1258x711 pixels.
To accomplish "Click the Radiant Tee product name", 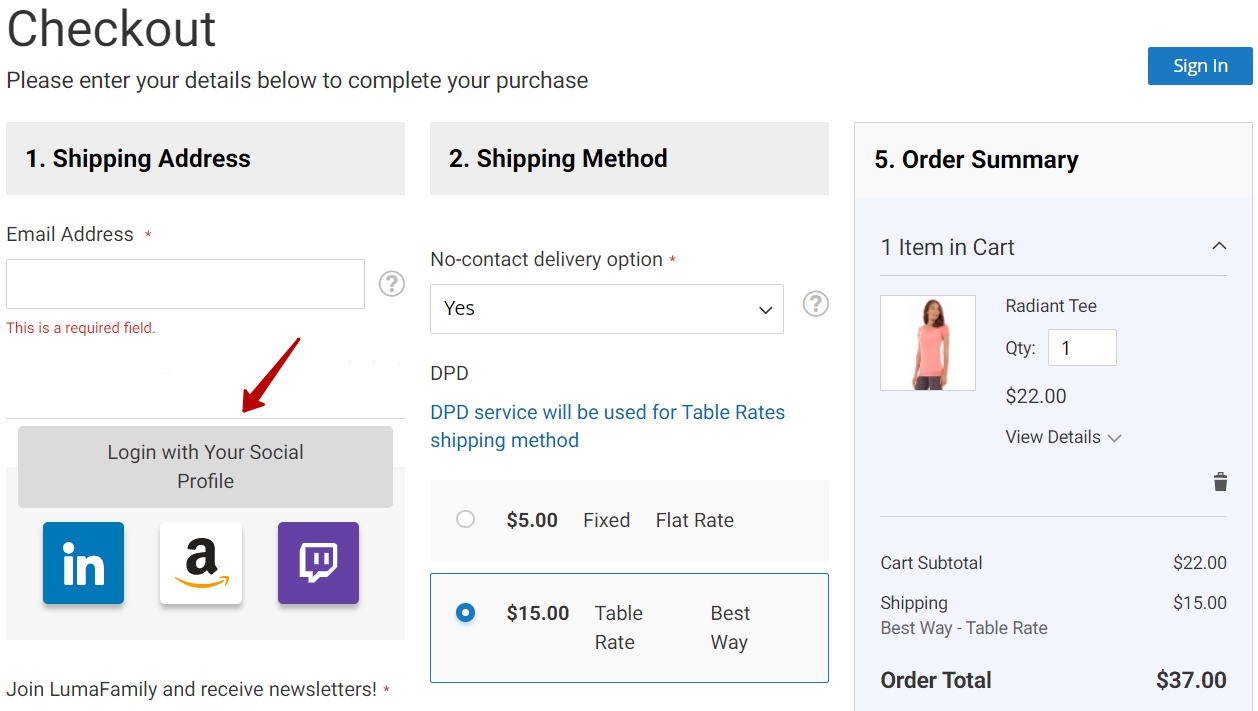I will pyautogui.click(x=1051, y=306).
